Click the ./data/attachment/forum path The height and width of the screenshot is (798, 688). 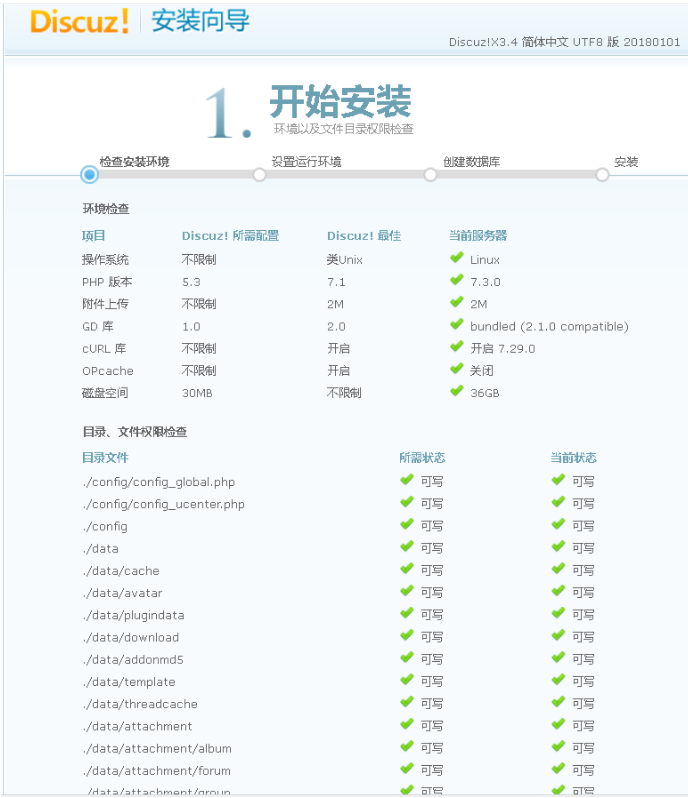[157, 771]
